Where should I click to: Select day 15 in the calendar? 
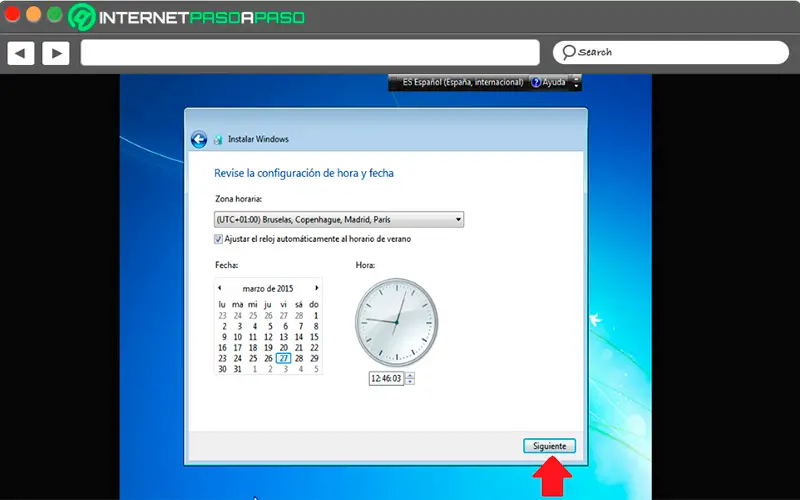(x=314, y=337)
